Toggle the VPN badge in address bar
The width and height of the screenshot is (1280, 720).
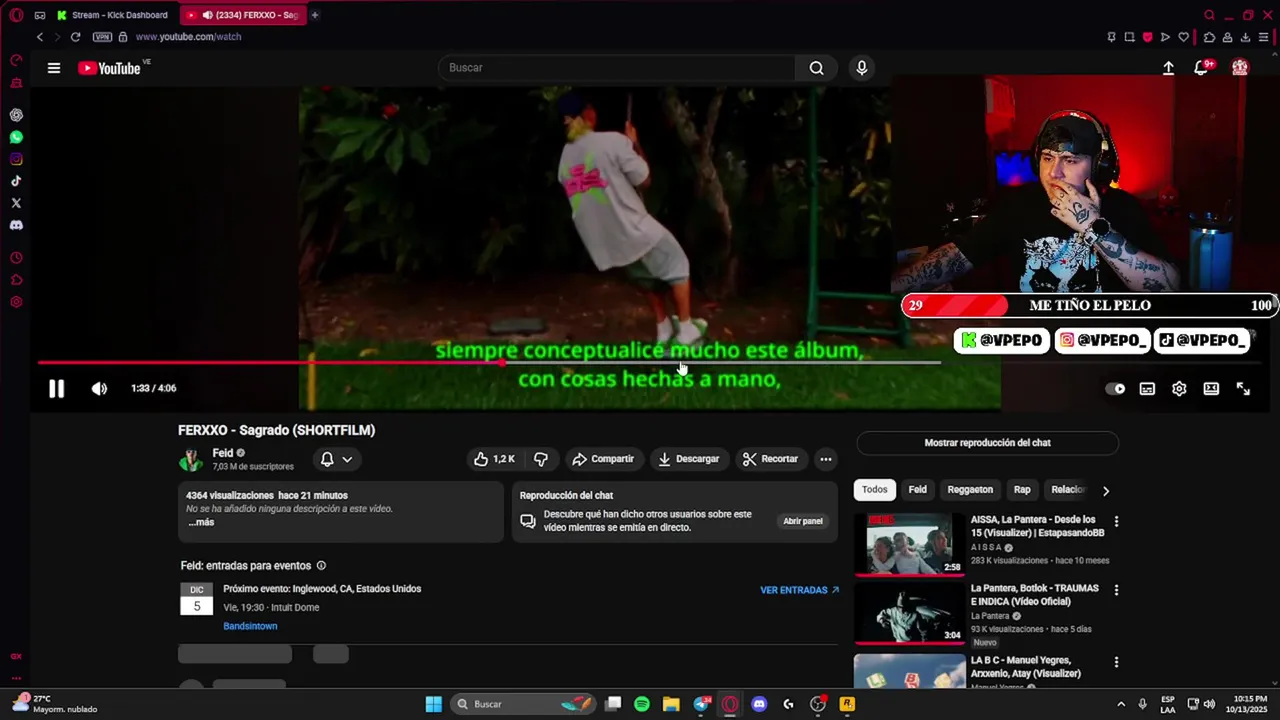[x=102, y=37]
